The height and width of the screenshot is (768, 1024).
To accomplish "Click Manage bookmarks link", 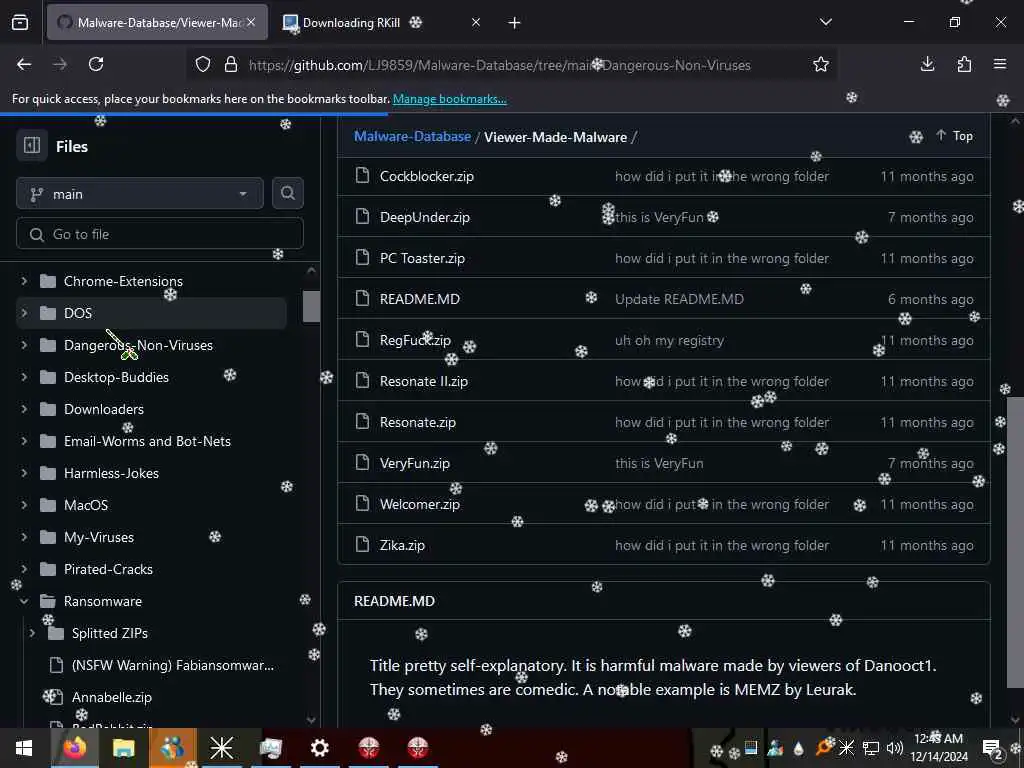I will (449, 99).
